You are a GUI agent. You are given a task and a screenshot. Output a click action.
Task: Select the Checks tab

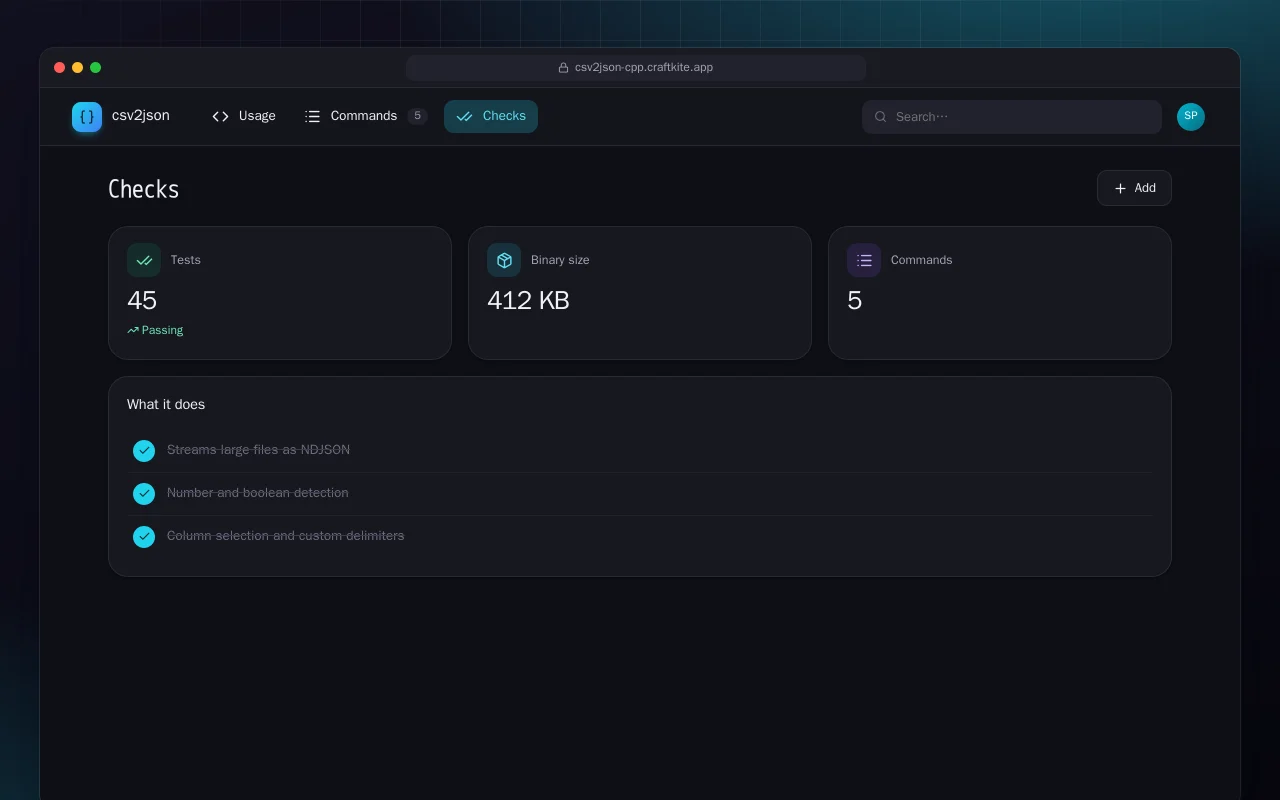pos(491,116)
